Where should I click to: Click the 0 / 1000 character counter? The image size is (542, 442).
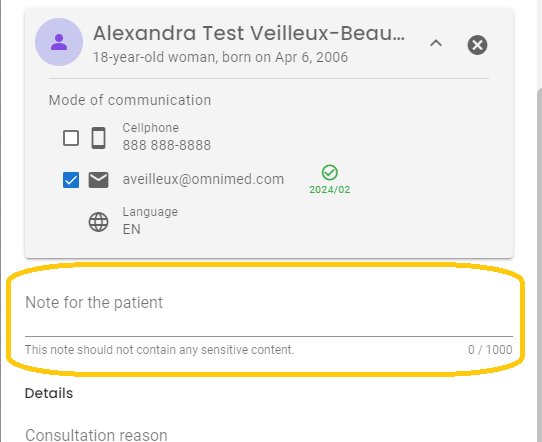point(490,350)
